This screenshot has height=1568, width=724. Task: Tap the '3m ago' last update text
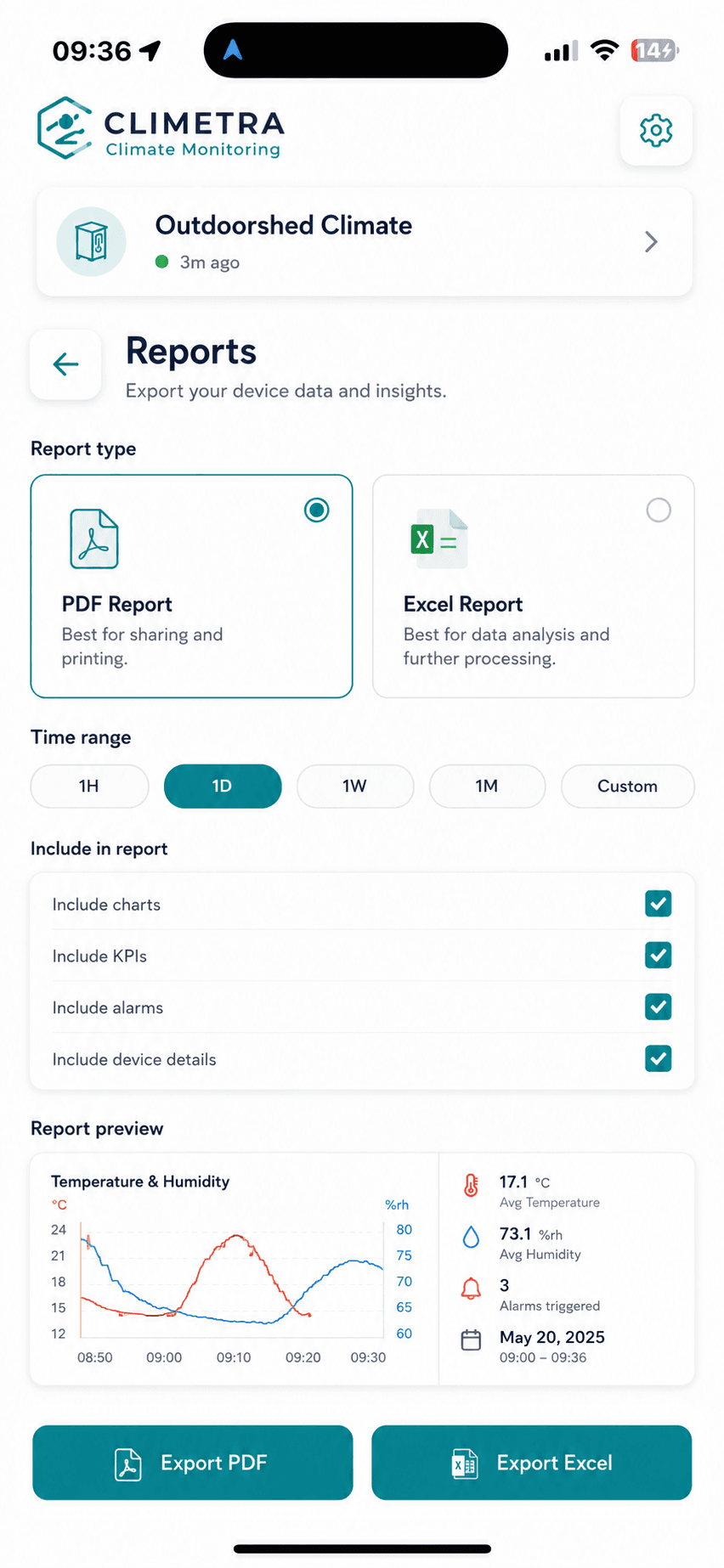(210, 262)
